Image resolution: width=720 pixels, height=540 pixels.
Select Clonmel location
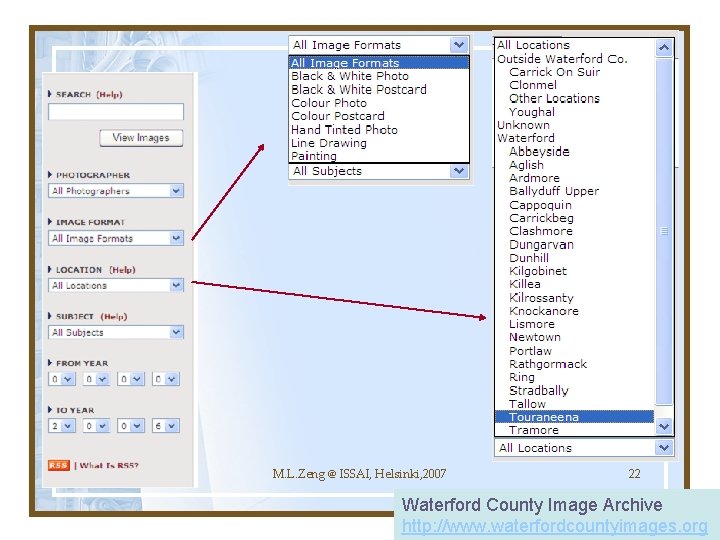574,85
